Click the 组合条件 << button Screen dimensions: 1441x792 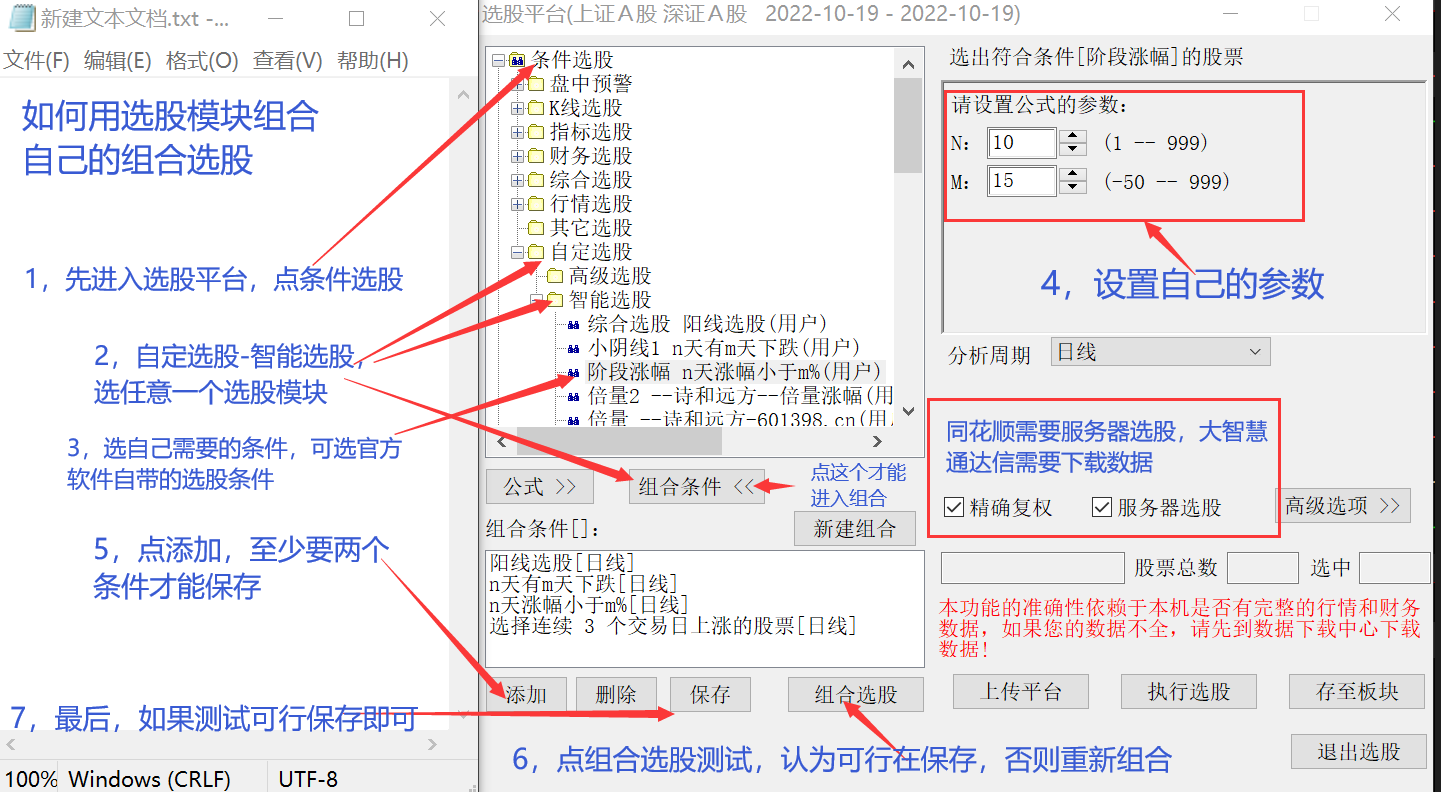point(697,487)
